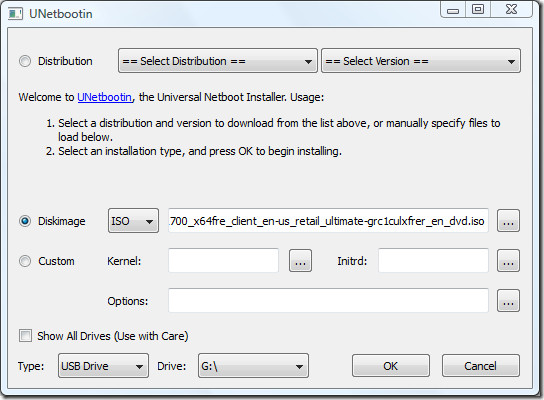Browse for disk image file with ellipsis button
544x400 pixels.
pyautogui.click(x=508, y=221)
